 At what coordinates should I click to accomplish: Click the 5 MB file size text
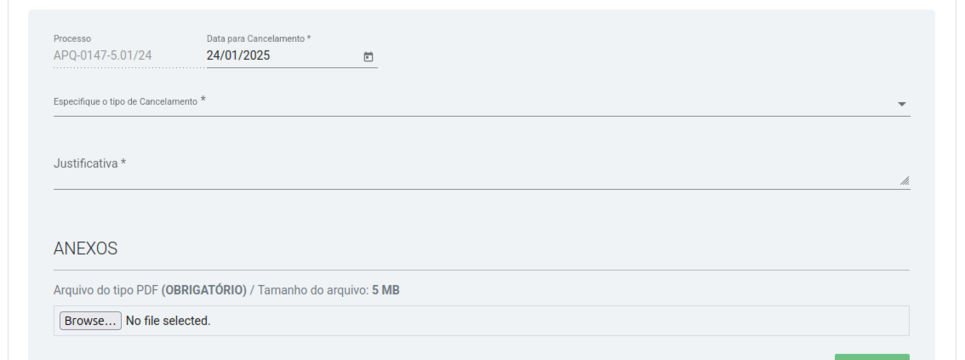(386, 290)
